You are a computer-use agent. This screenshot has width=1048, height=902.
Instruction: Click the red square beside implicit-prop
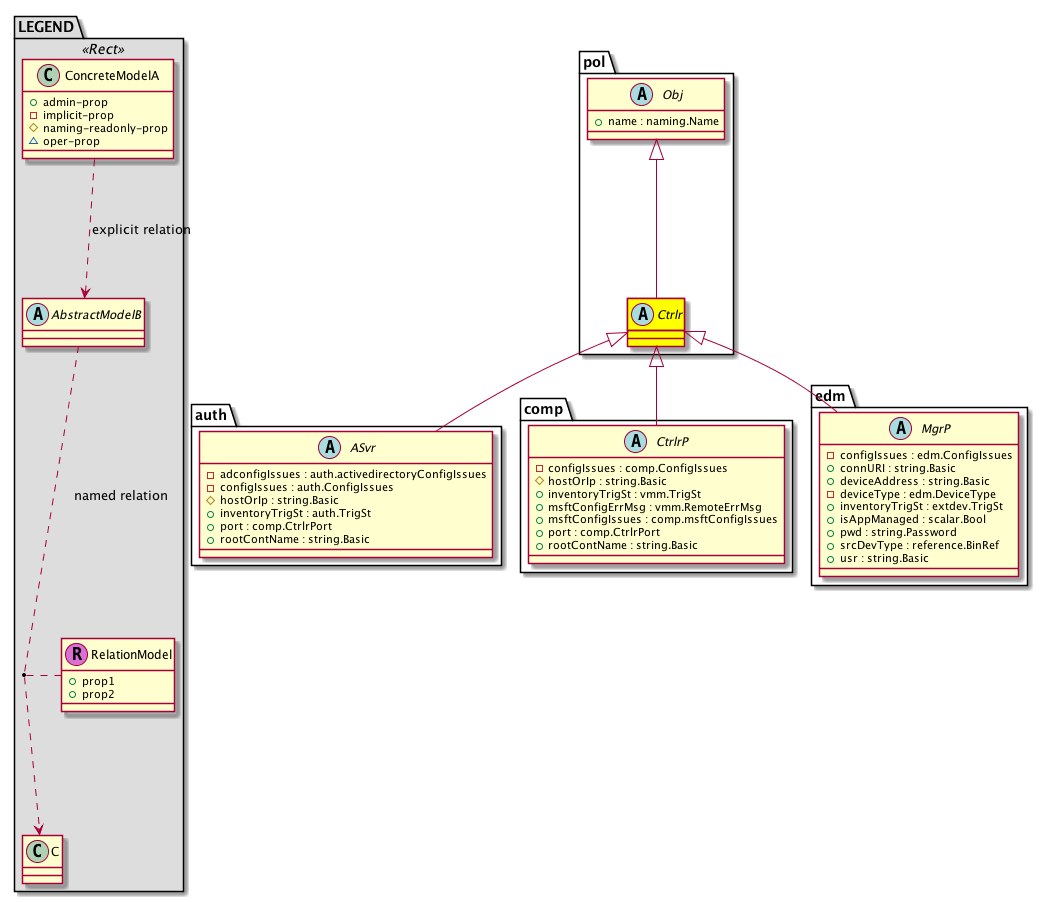click(33, 116)
